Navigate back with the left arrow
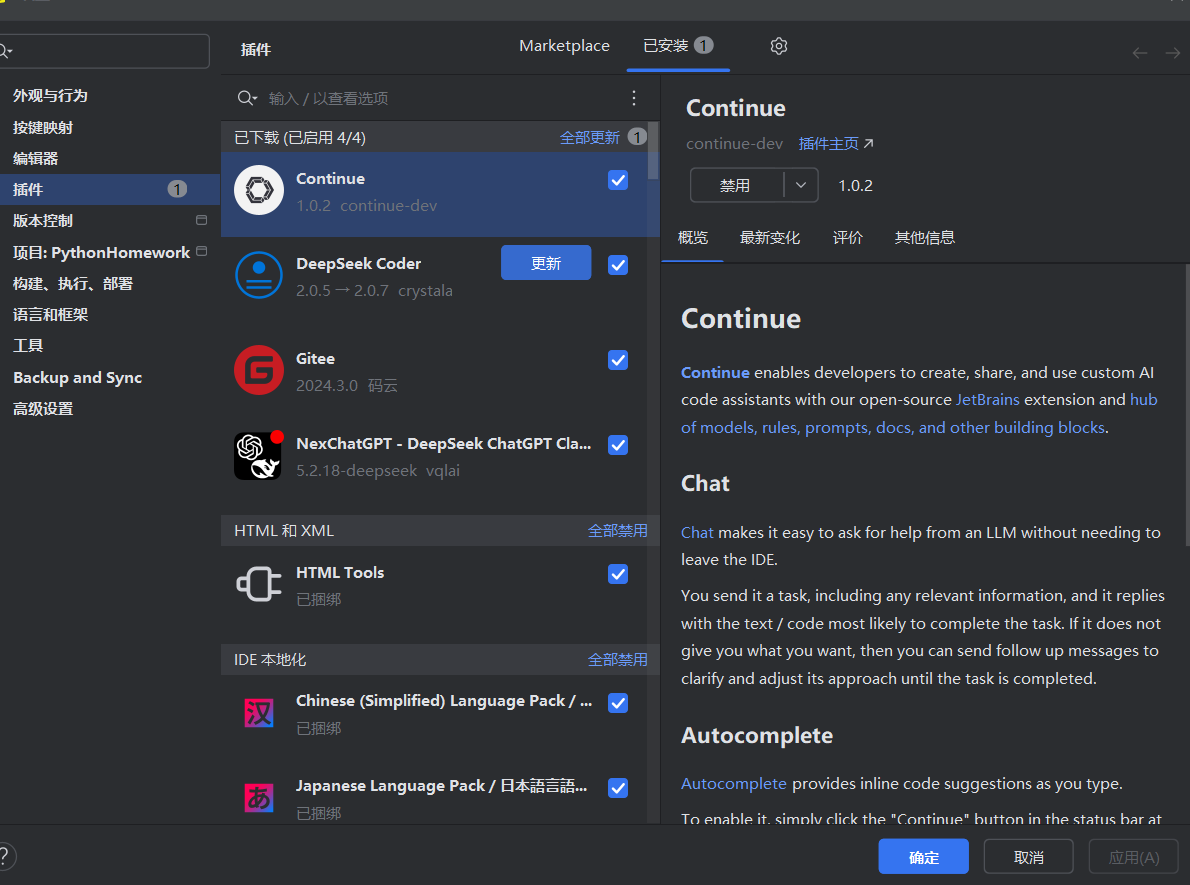 [x=1139, y=52]
